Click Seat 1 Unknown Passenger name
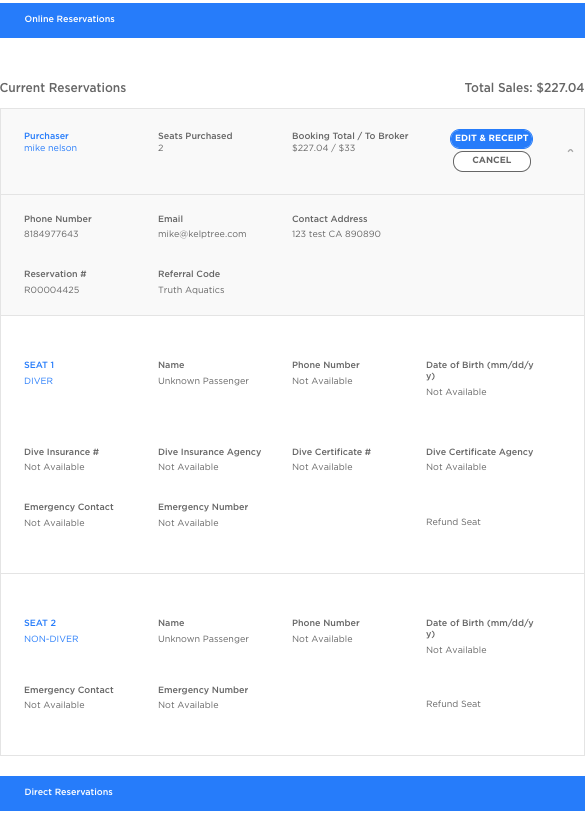The width and height of the screenshot is (587, 840). click(204, 381)
